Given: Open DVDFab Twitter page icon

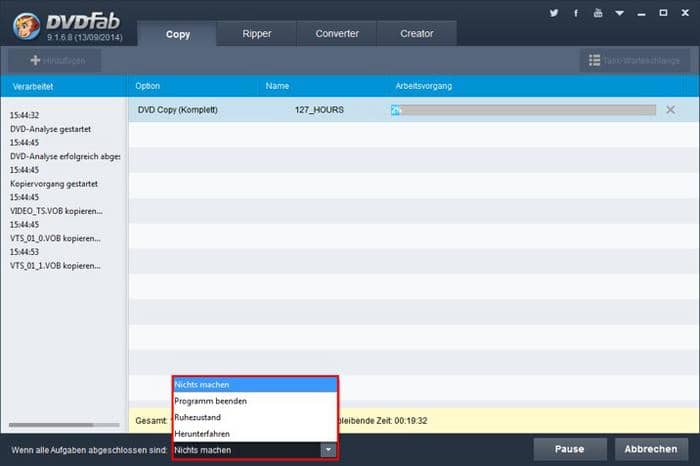Looking at the screenshot, I should pyautogui.click(x=554, y=13).
